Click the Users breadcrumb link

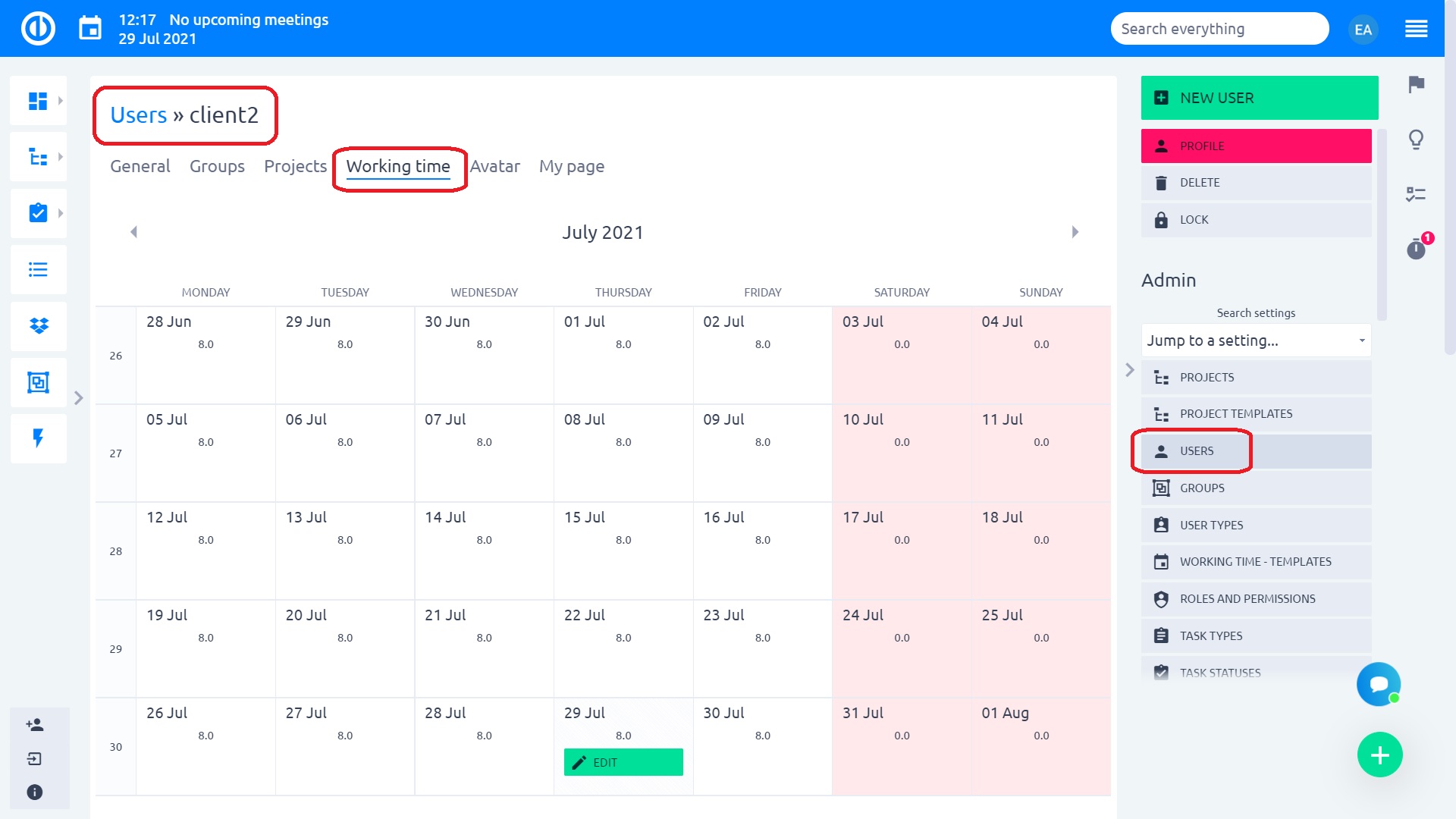coord(138,115)
